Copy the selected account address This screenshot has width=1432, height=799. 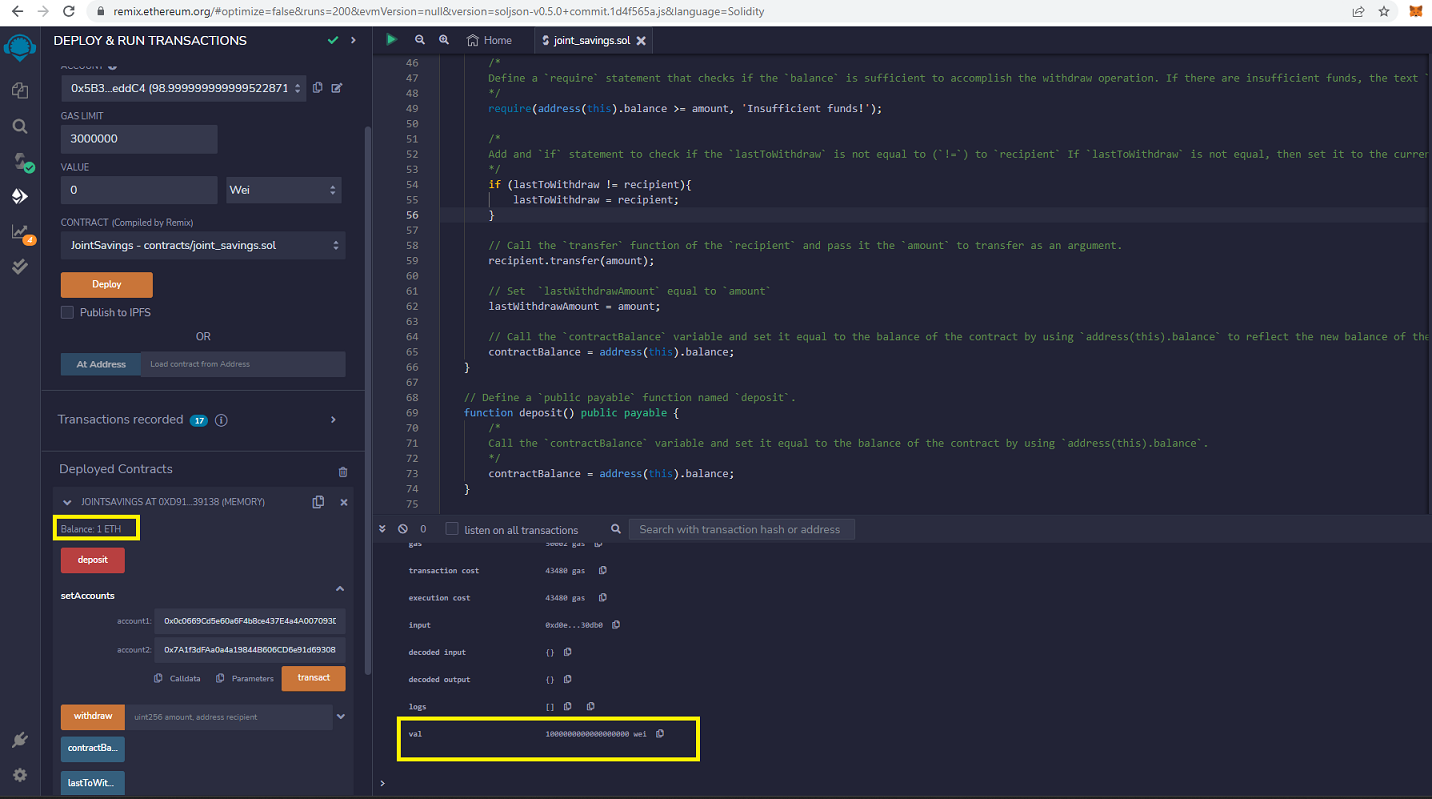(317, 88)
